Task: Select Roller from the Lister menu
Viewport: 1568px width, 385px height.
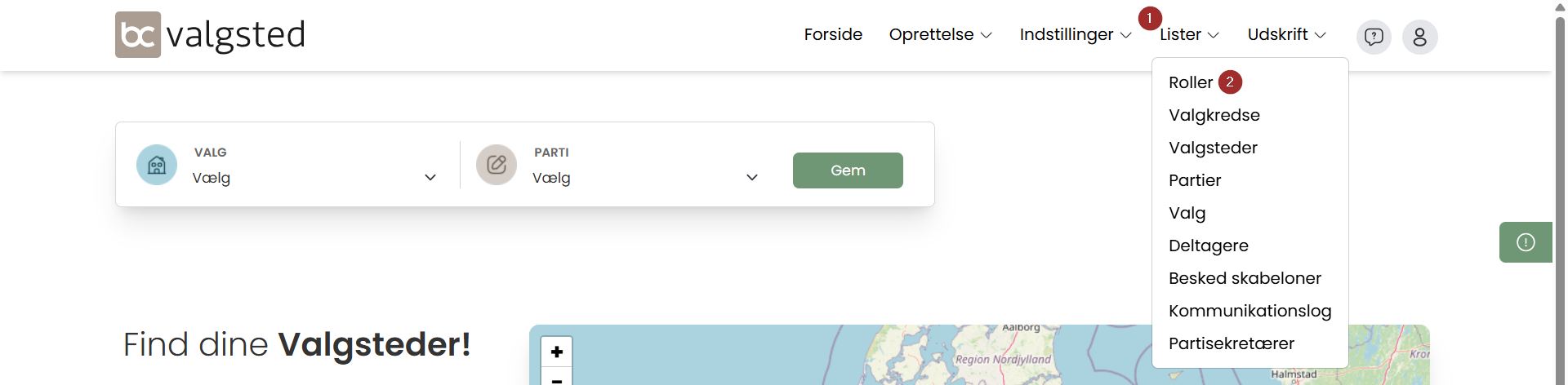Action: (1190, 82)
